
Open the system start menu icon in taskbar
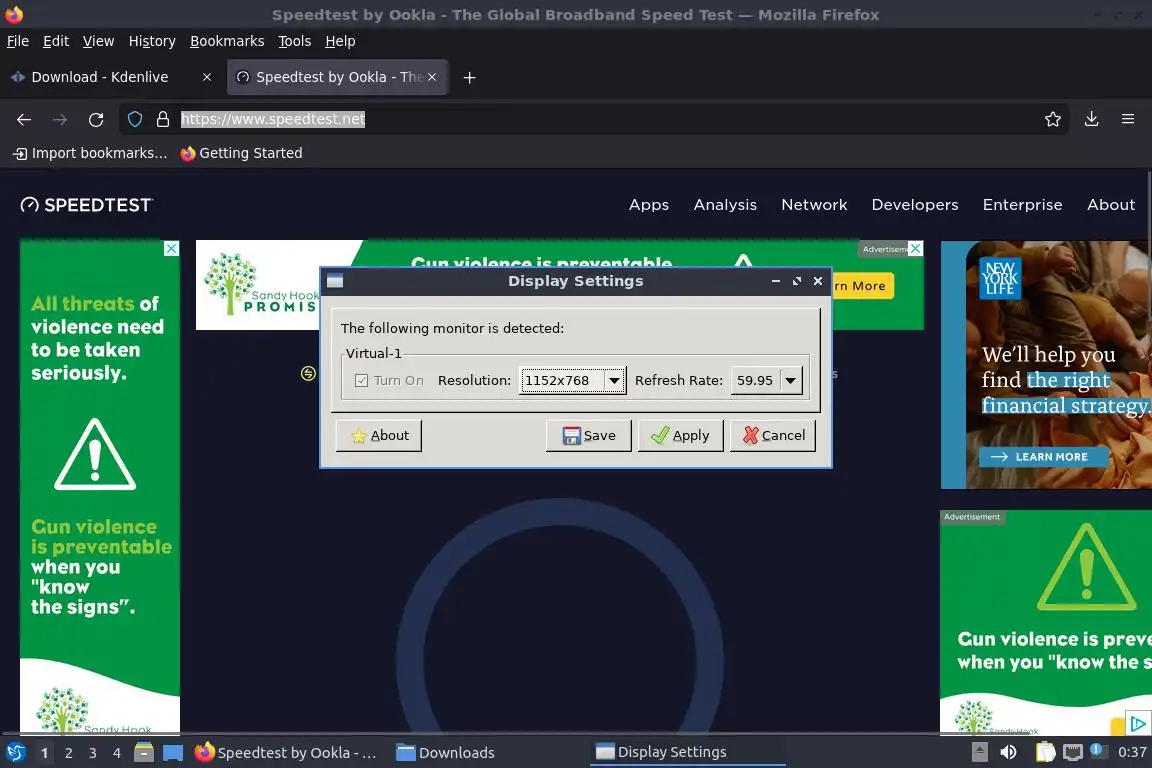pos(15,753)
